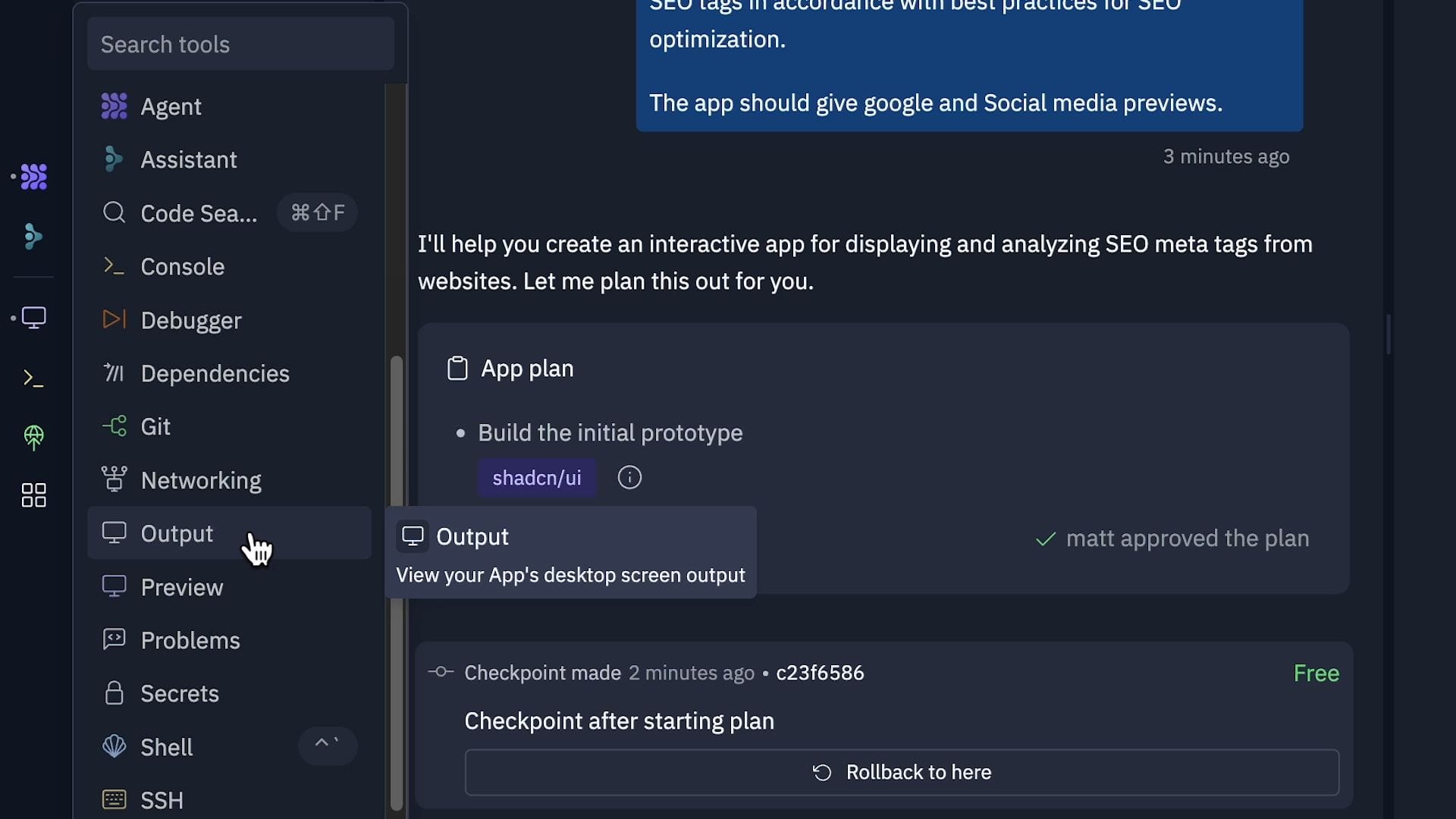Click the info icon beside shadcn/ui
Screen dimensions: 1456x819
click(x=629, y=478)
